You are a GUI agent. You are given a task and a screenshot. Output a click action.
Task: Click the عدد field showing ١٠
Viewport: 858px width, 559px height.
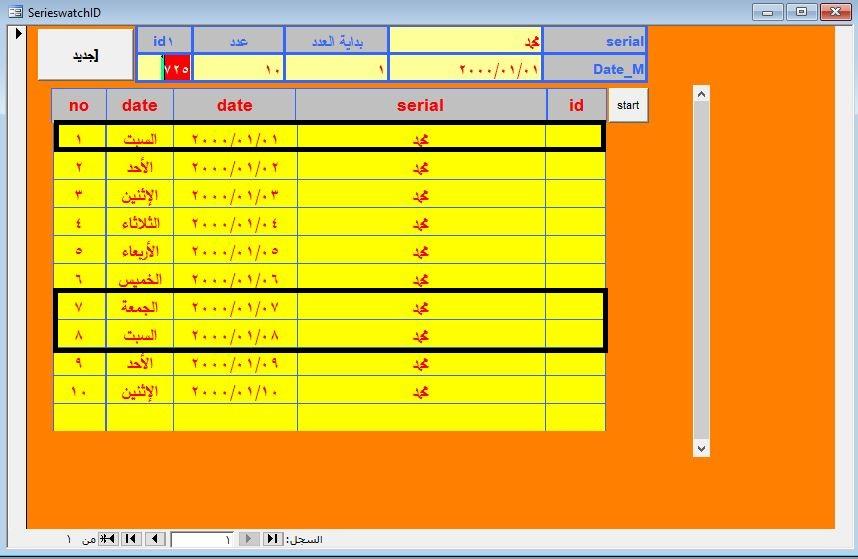238,69
